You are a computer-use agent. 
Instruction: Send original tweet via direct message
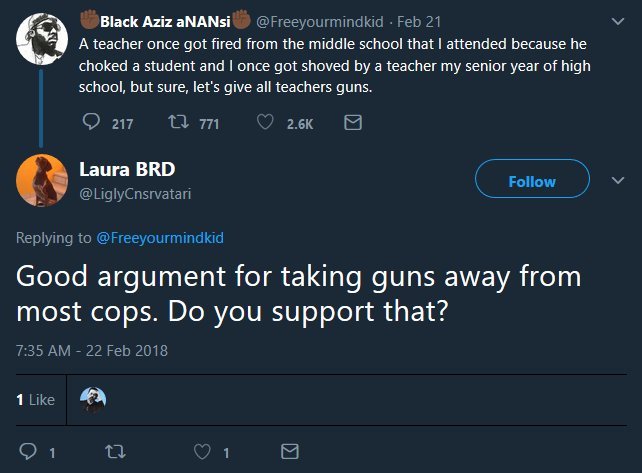[352, 123]
